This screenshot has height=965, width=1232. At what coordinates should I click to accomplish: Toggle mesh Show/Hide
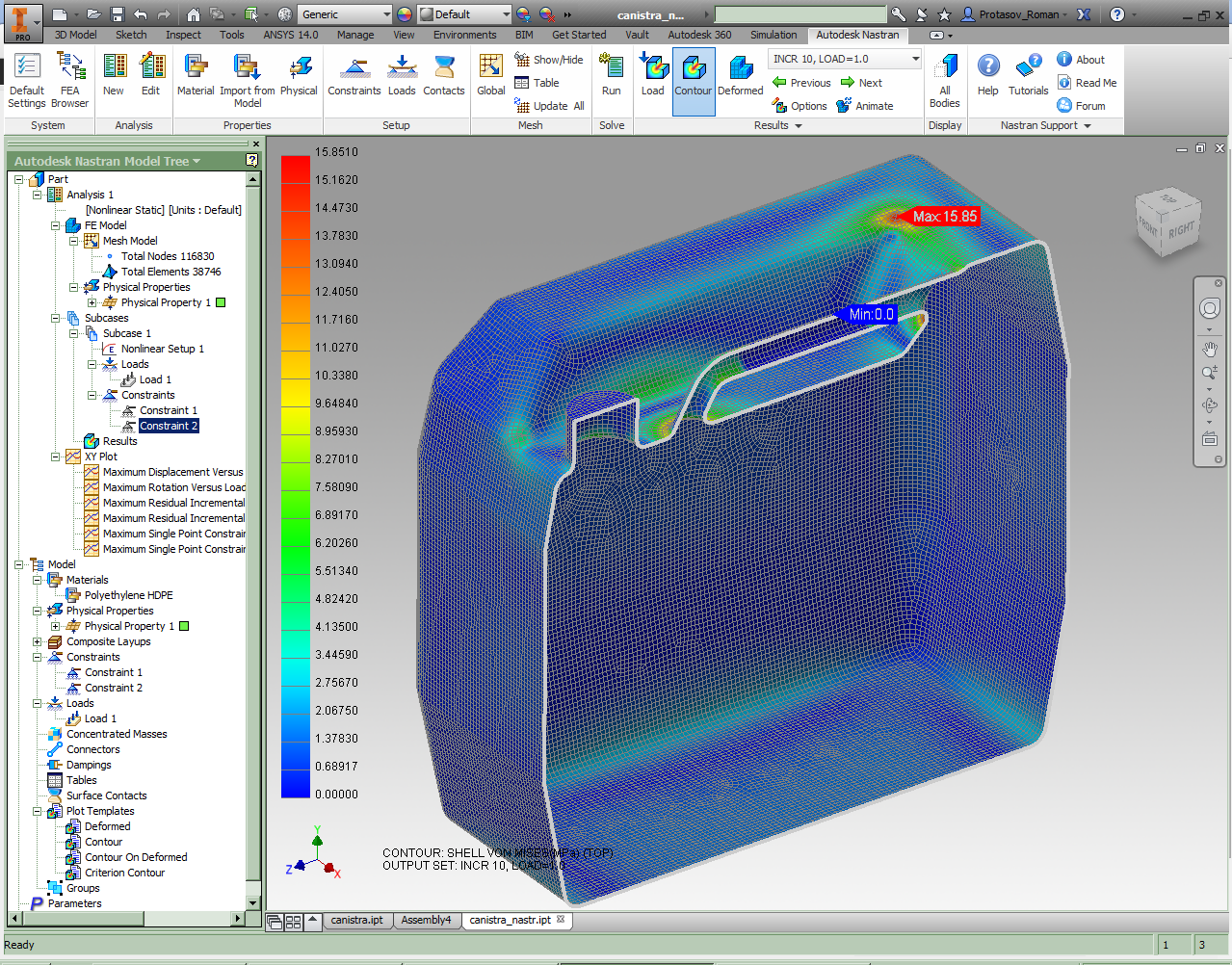[548, 60]
